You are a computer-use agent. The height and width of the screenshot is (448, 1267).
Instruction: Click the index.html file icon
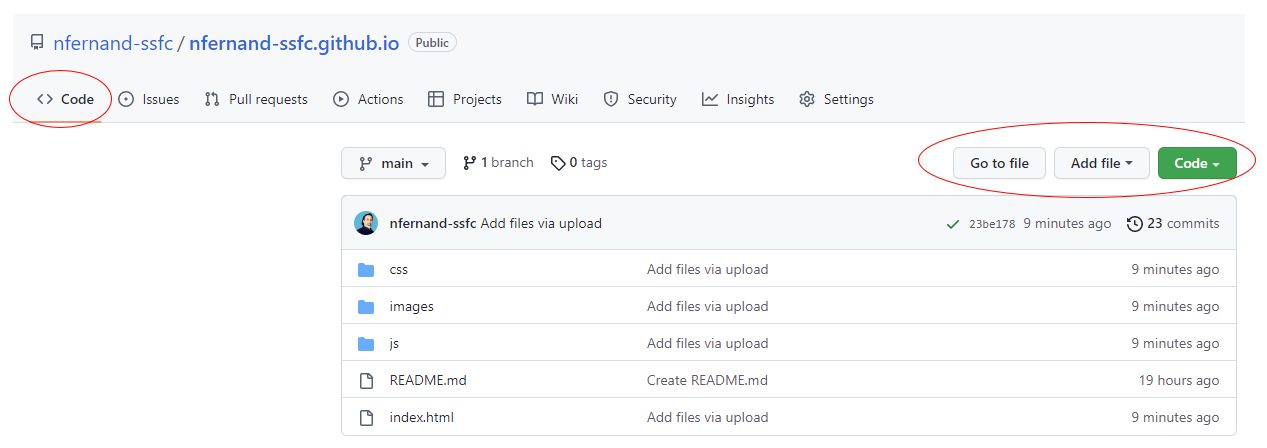pyautogui.click(x=366, y=418)
